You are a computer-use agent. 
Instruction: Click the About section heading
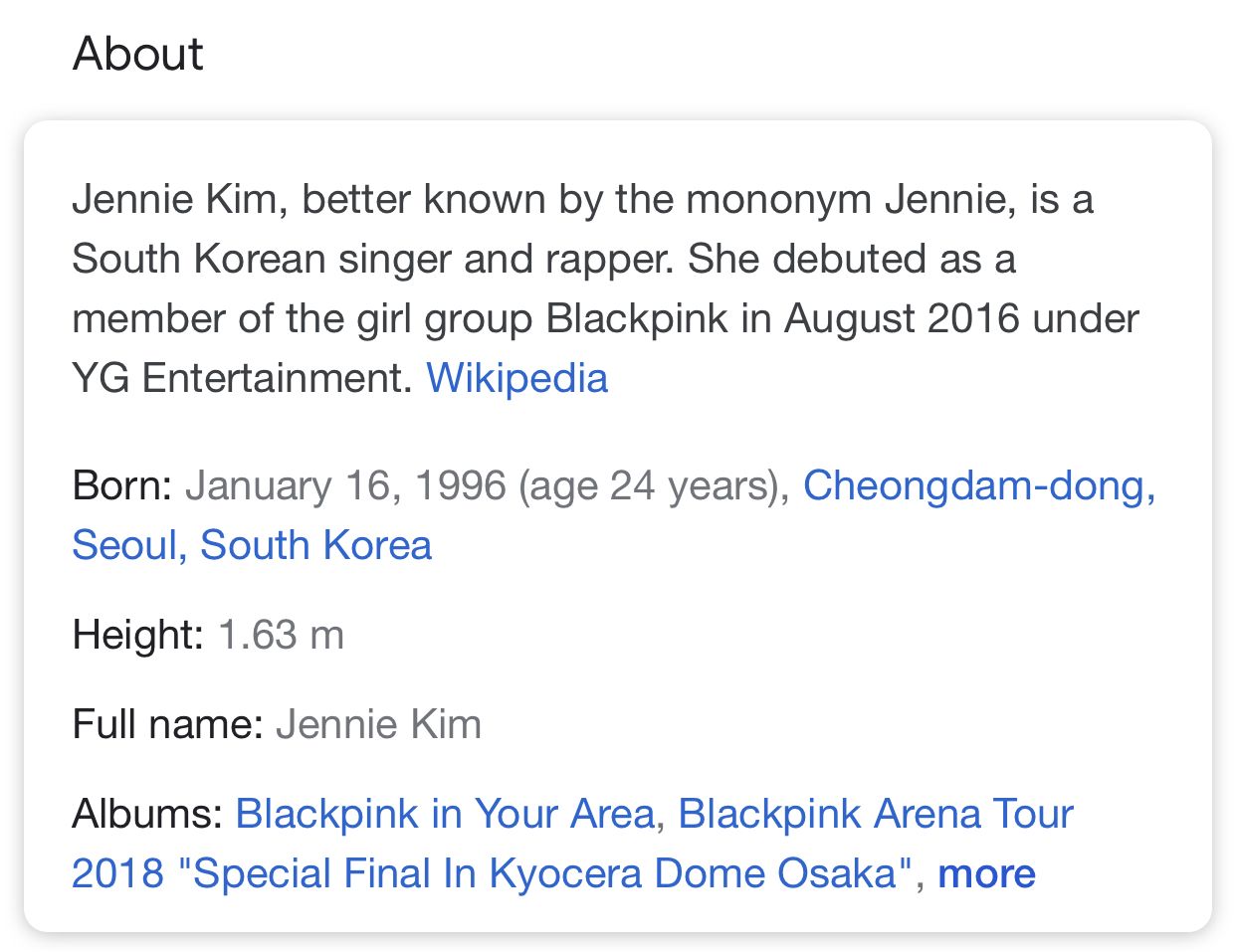pyautogui.click(x=137, y=54)
